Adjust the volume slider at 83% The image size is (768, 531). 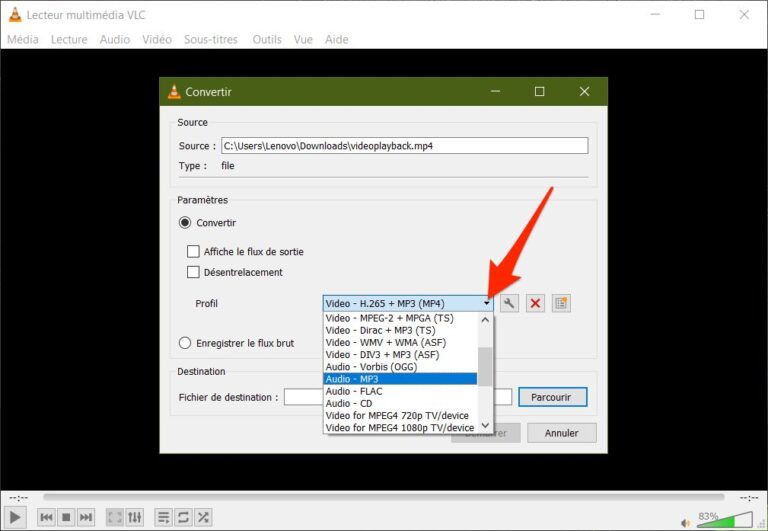[x=724, y=519]
